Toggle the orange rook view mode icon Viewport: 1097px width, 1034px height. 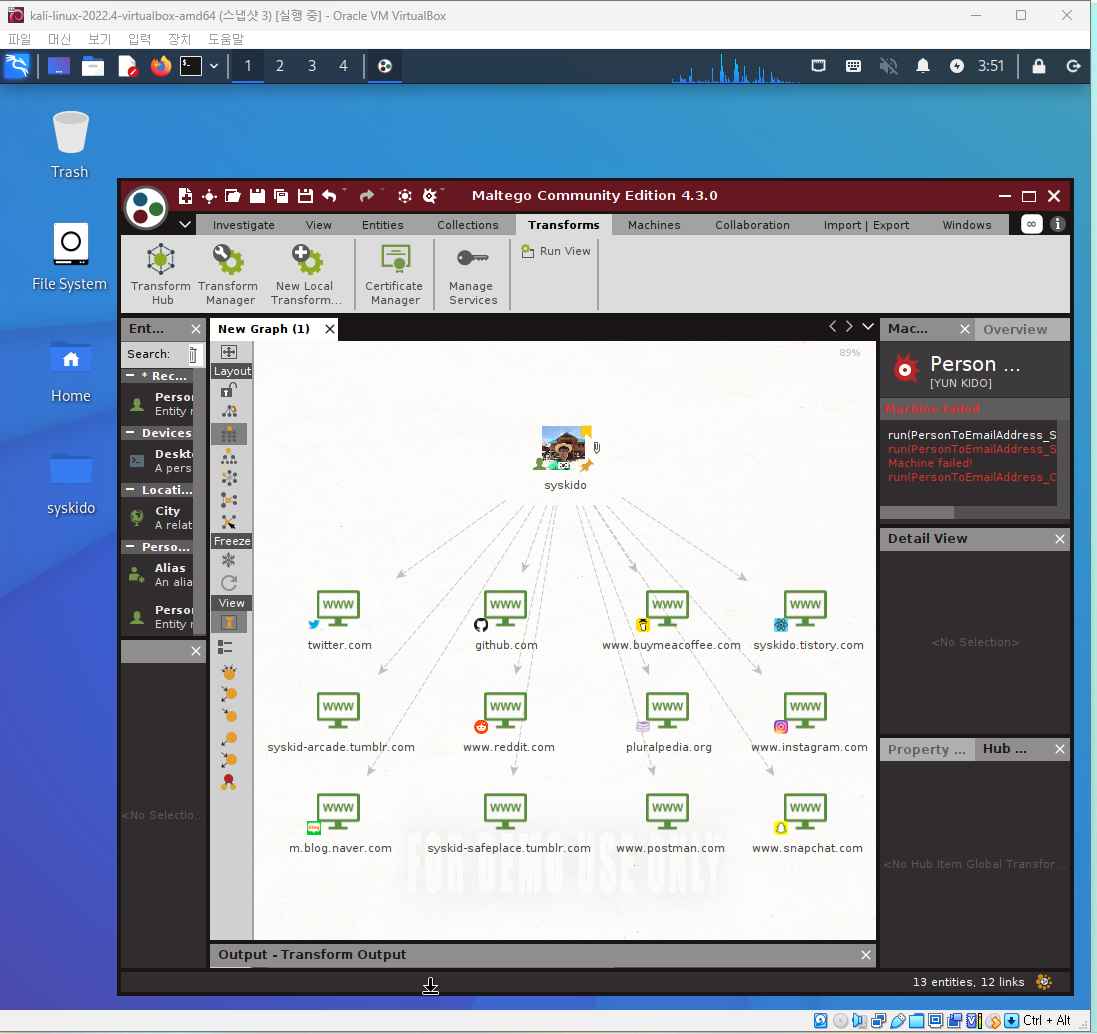point(229,622)
